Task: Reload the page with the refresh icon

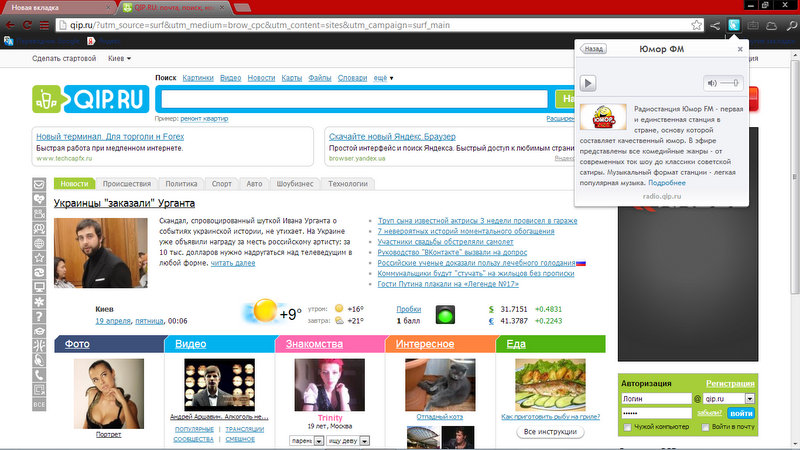Action: (27, 25)
